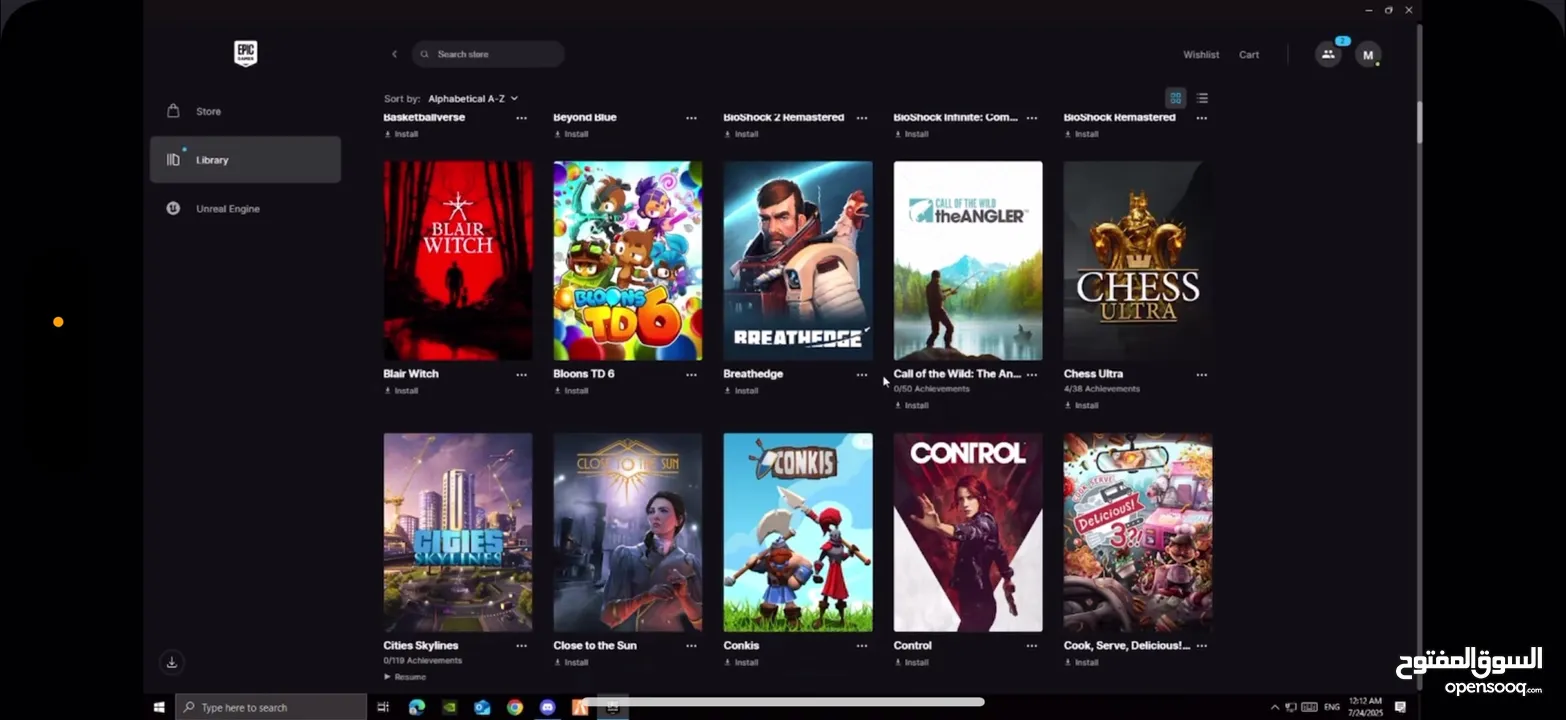Open Call of the Wild: The Angler cover

click(x=968, y=261)
